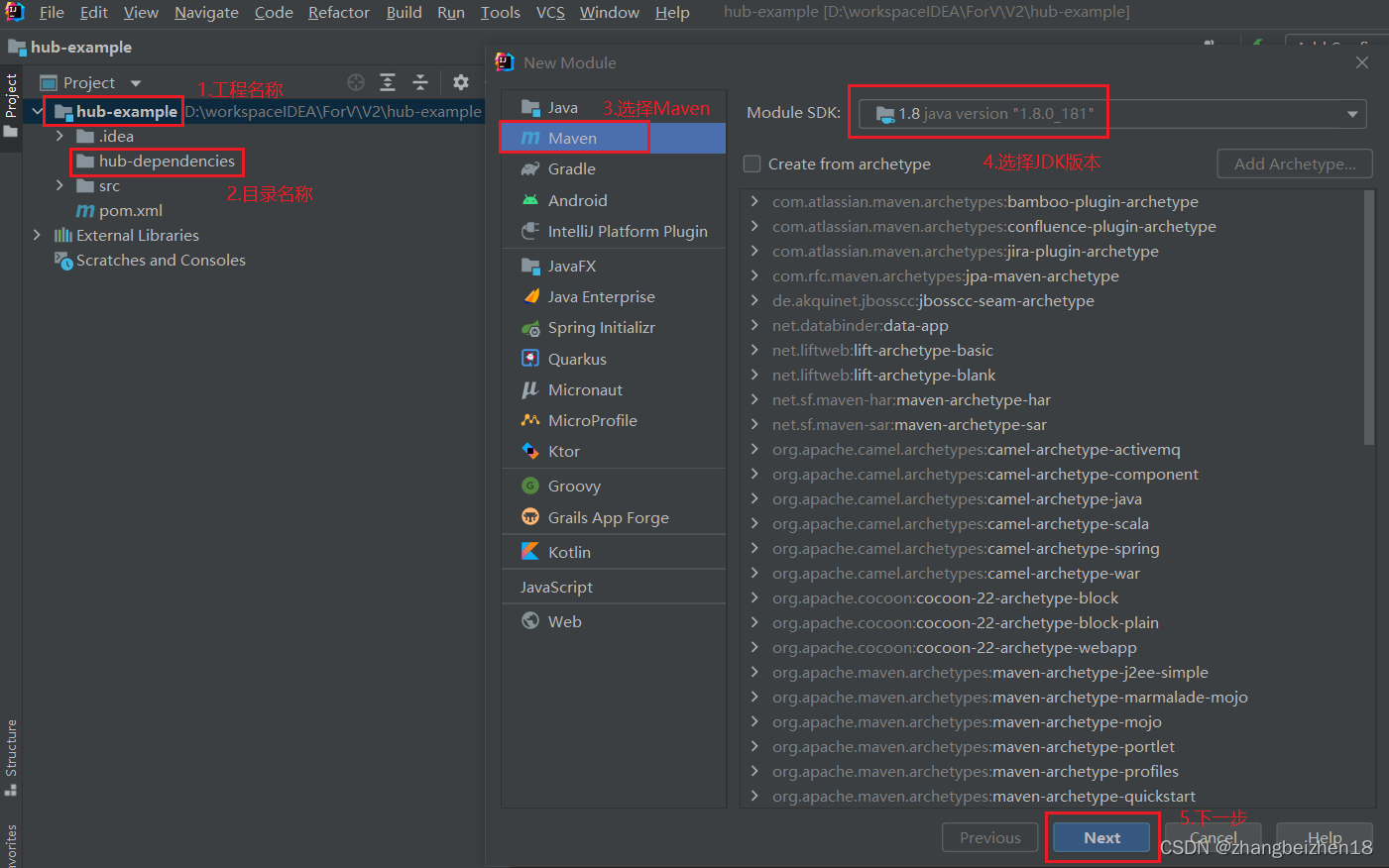This screenshot has width=1389, height=868.
Task: Click the Help button in dialog
Action: click(1325, 837)
